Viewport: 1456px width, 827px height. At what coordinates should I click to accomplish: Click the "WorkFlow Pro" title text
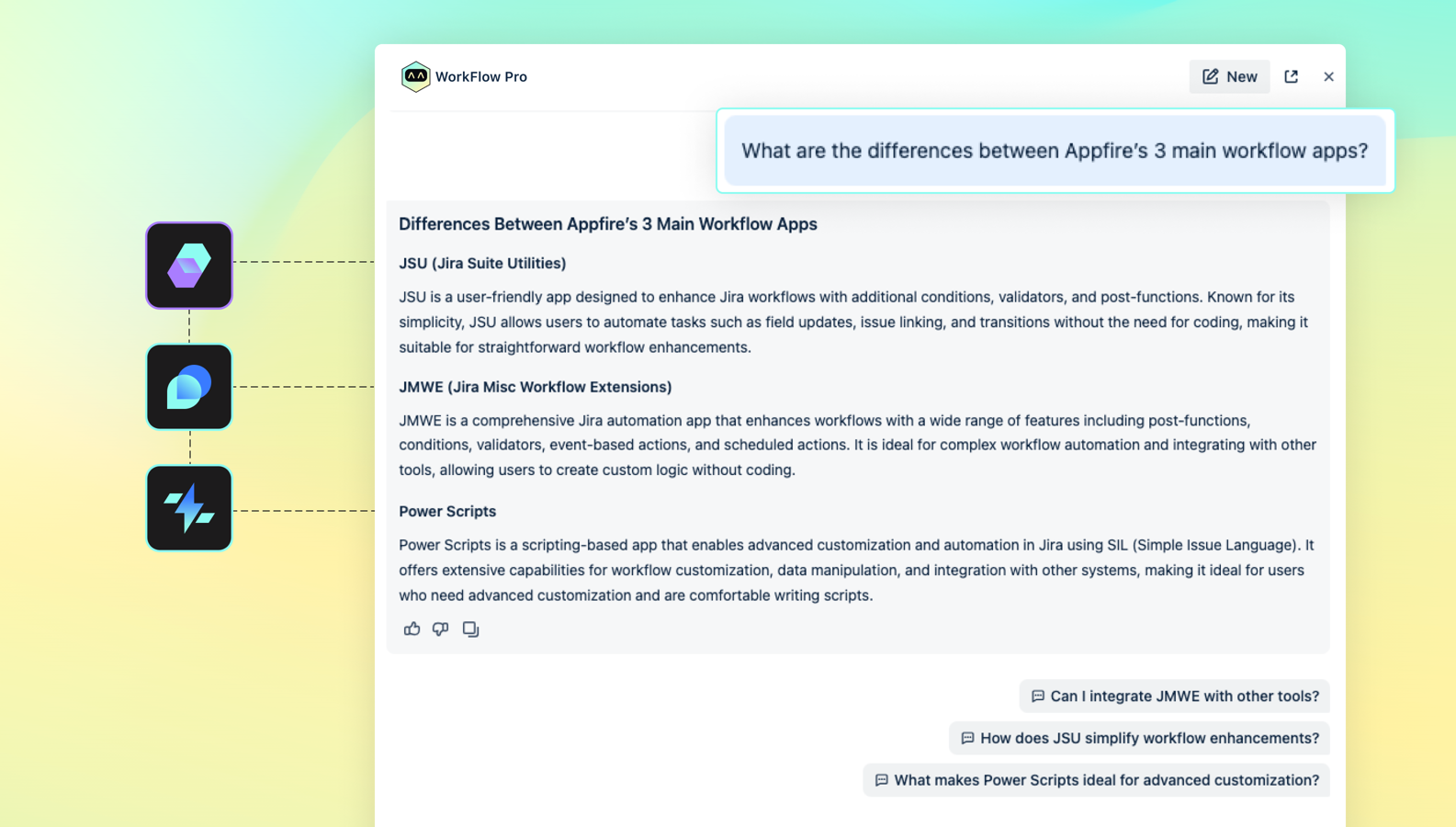coord(481,76)
